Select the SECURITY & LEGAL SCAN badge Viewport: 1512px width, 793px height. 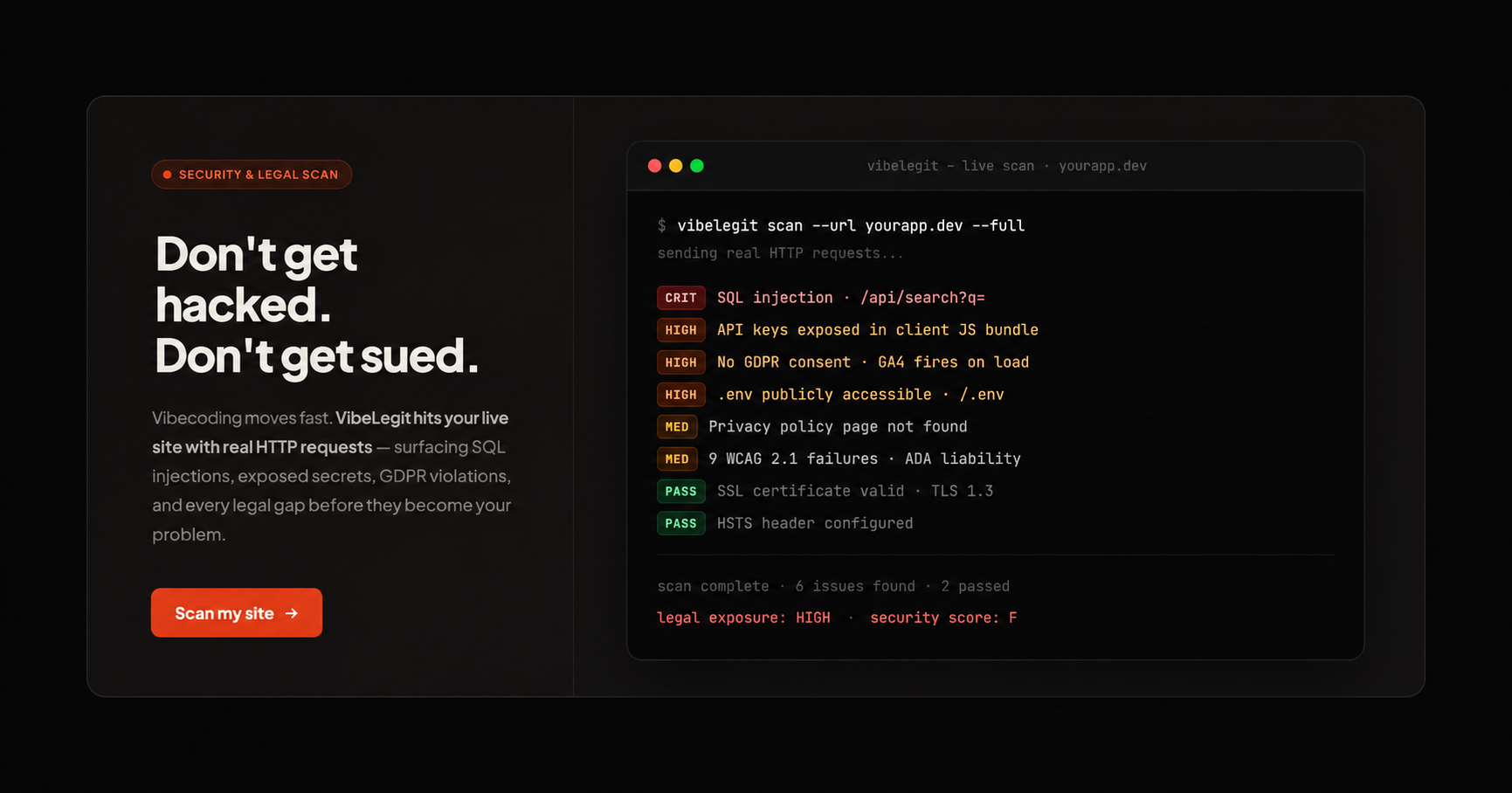(x=252, y=175)
